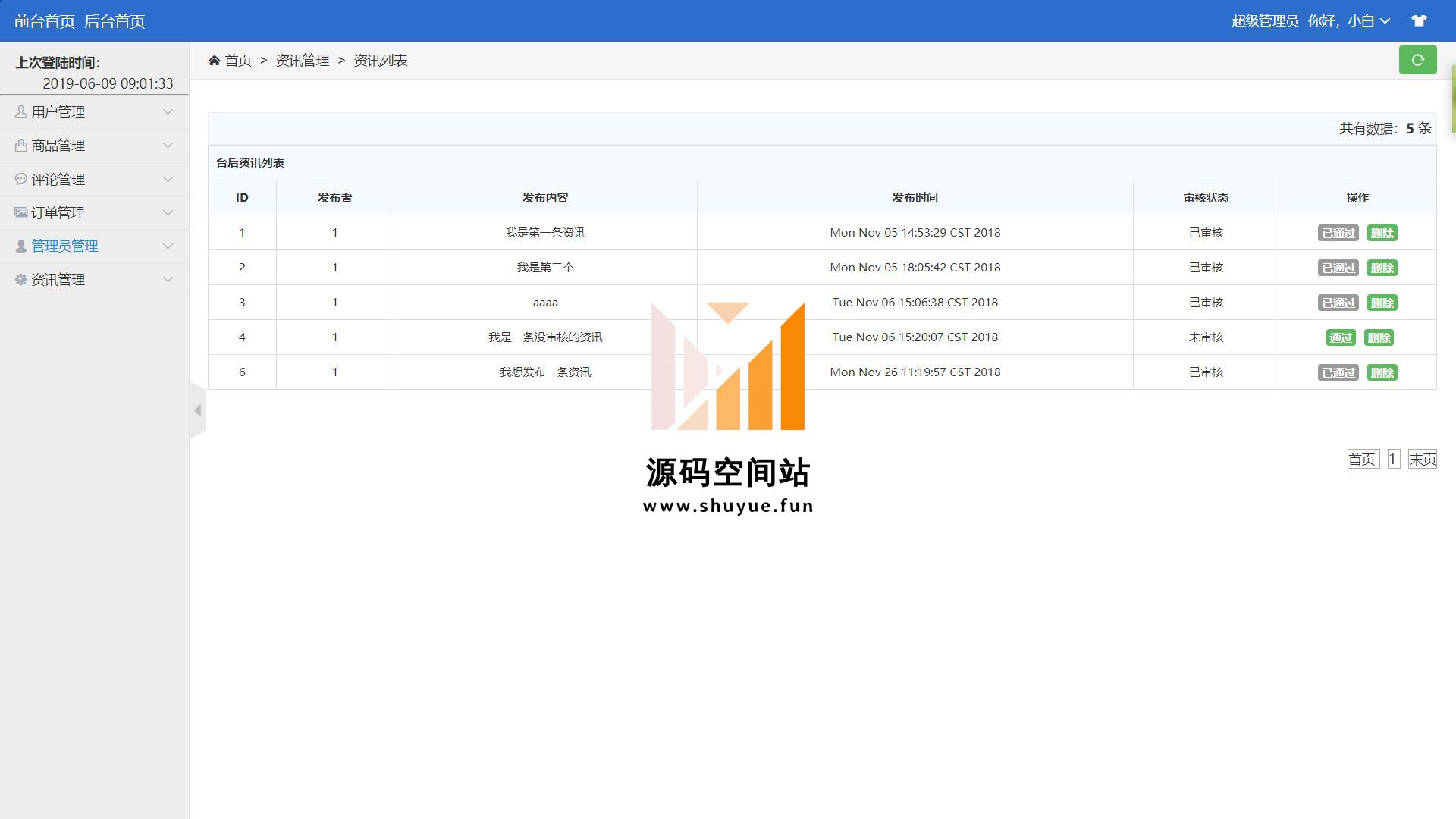Image resolution: width=1456 pixels, height=819 pixels.
Task: Open the 商品管理 menu
Action: [x=94, y=145]
